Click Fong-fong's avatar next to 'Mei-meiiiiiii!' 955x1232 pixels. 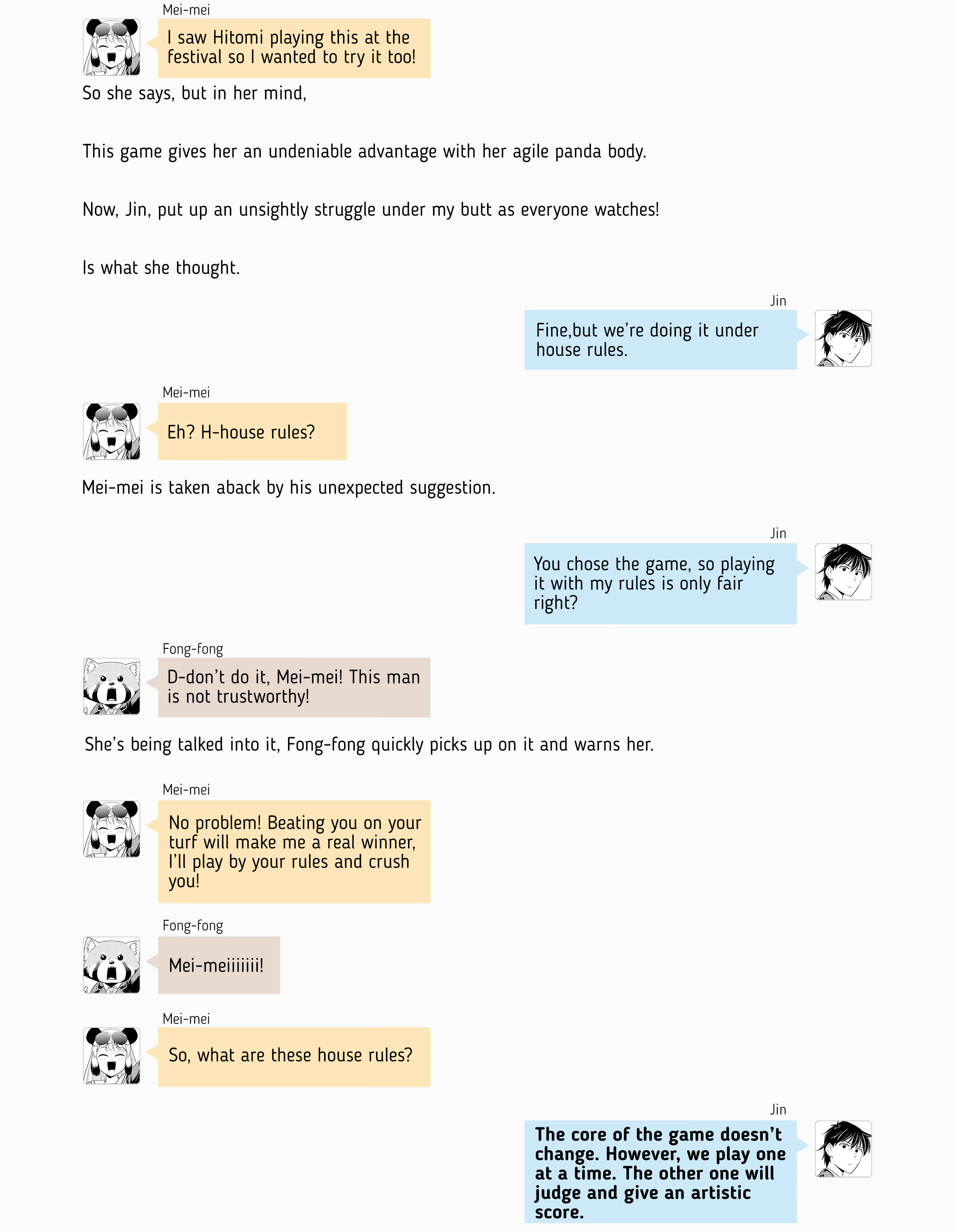pyautogui.click(x=112, y=965)
